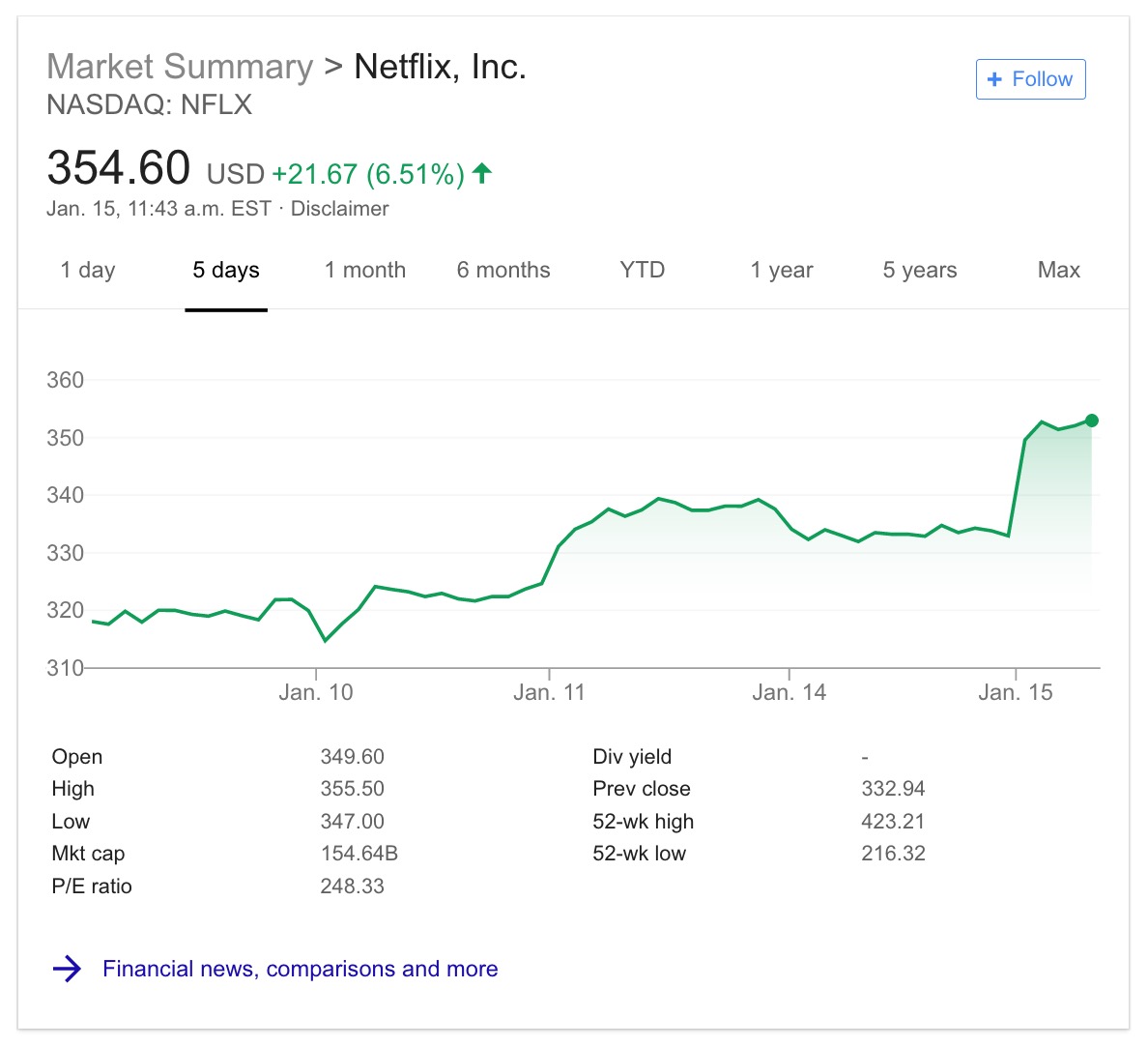Click the P/E ratio label

tap(92, 886)
